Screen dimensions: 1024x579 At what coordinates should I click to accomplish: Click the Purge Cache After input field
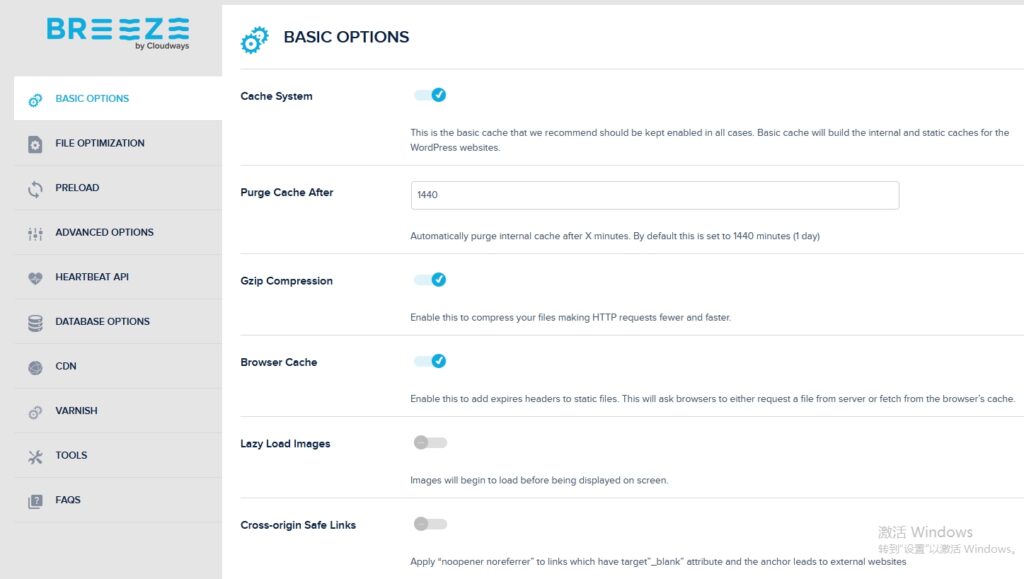tap(654, 195)
